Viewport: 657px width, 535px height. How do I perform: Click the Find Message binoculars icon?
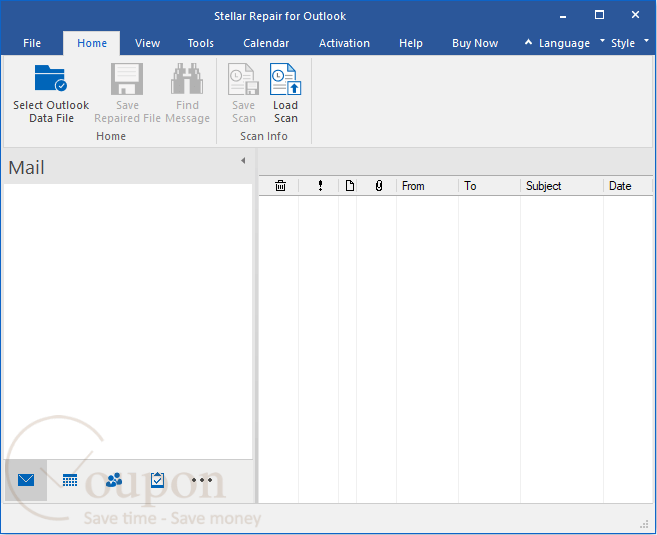tap(187, 79)
